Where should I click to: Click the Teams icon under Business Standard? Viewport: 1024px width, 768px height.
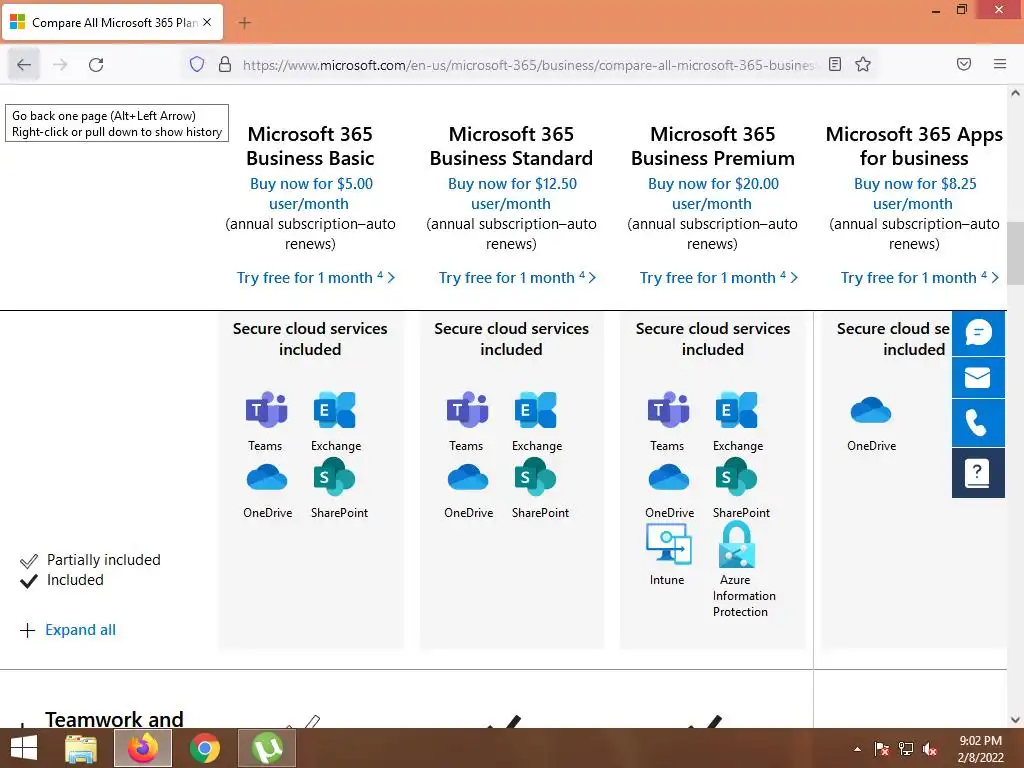point(467,409)
